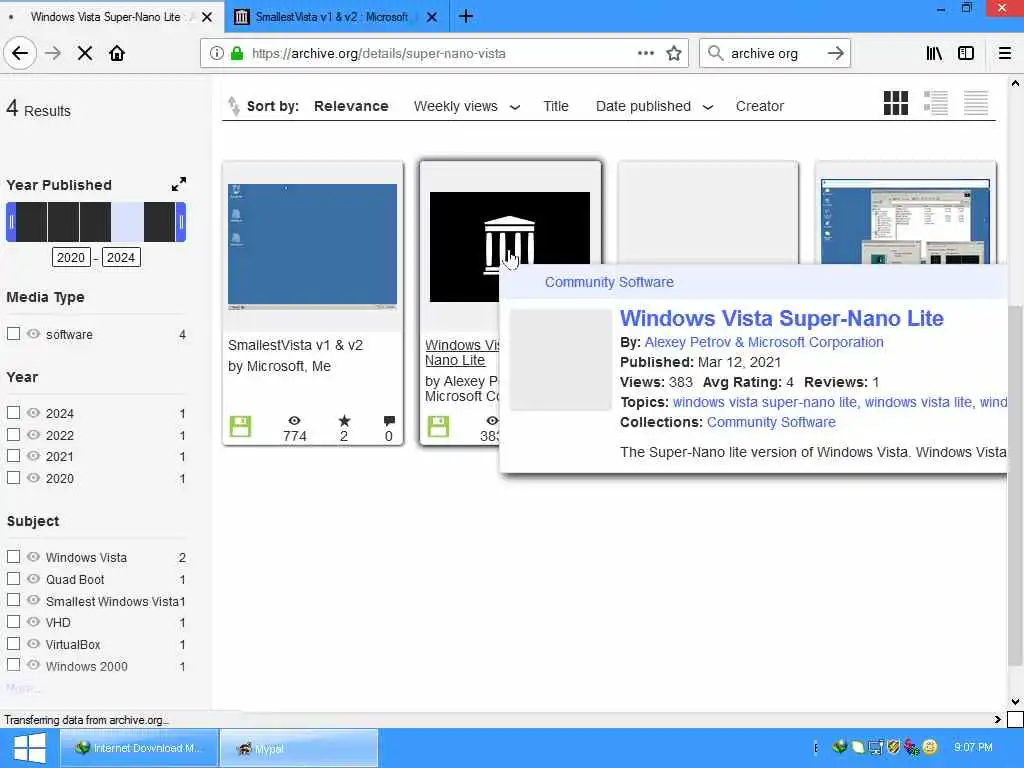Toggle sort direction arrows icon
Screen dimensions: 1024x768
point(233,106)
